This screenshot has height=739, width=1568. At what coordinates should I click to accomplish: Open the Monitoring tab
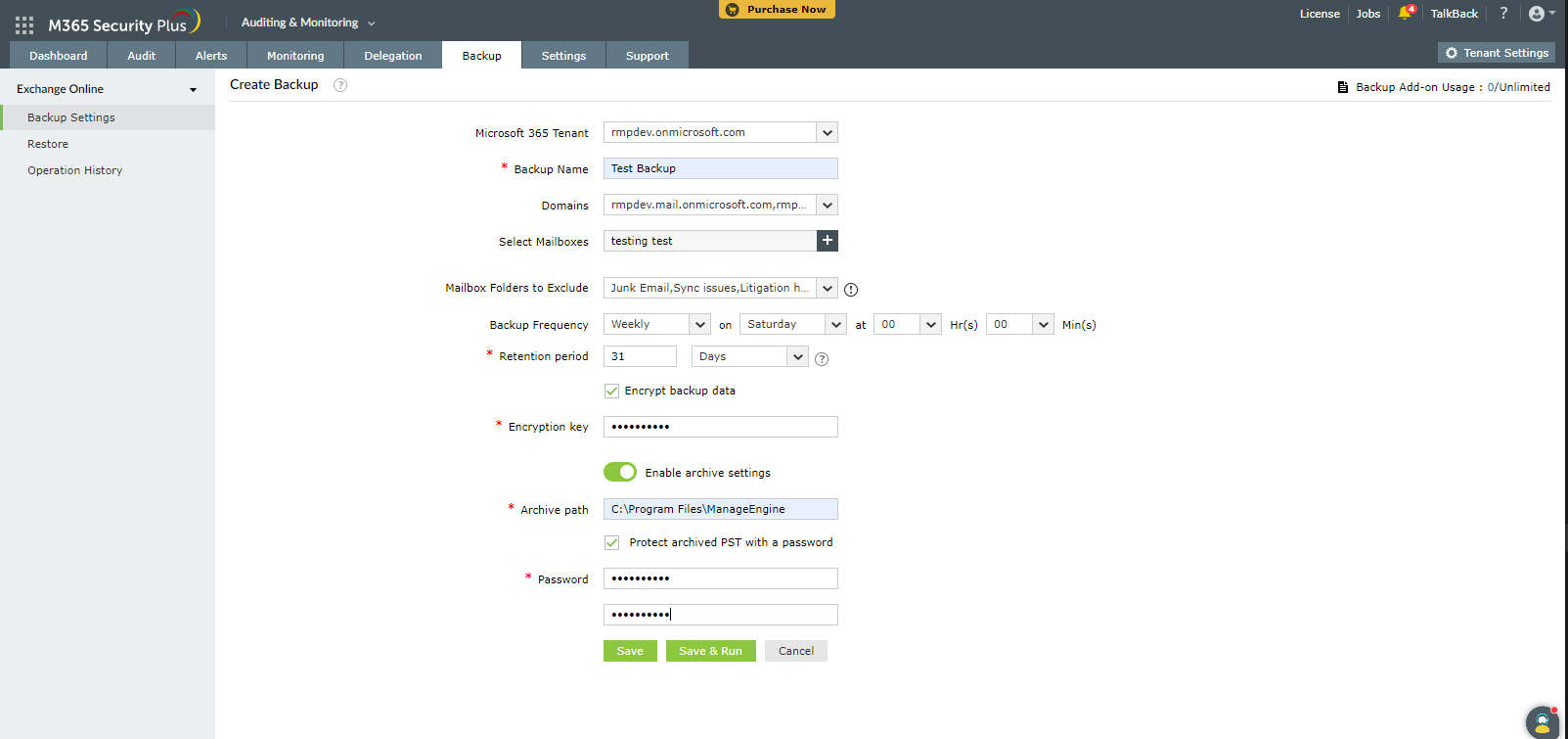coord(295,56)
